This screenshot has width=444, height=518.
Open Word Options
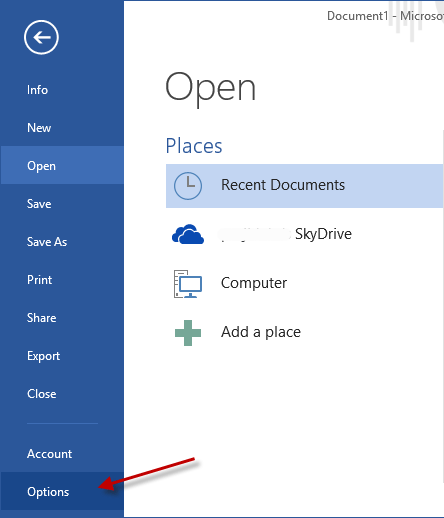(62, 491)
